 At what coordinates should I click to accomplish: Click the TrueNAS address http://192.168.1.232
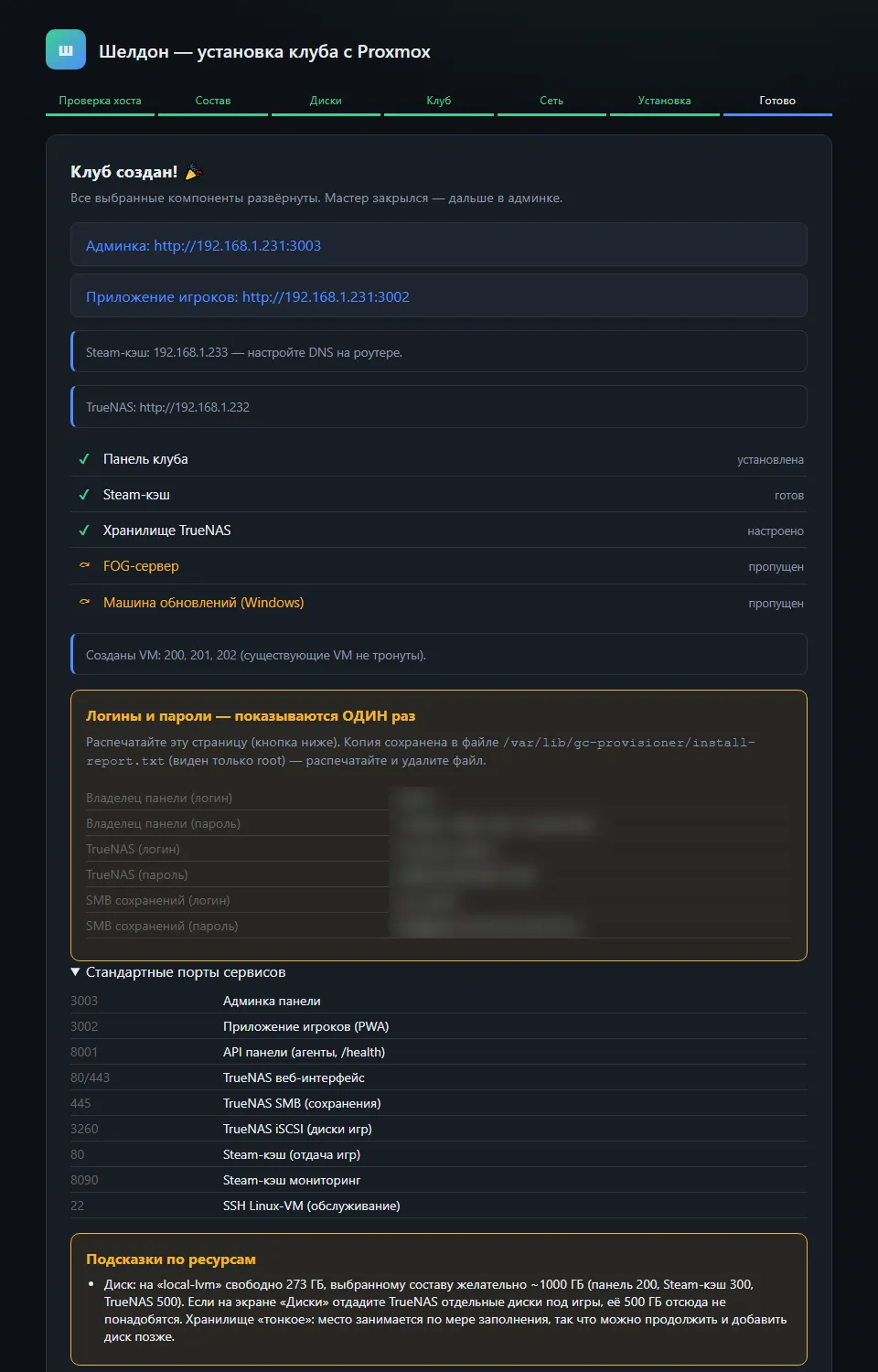(x=194, y=407)
